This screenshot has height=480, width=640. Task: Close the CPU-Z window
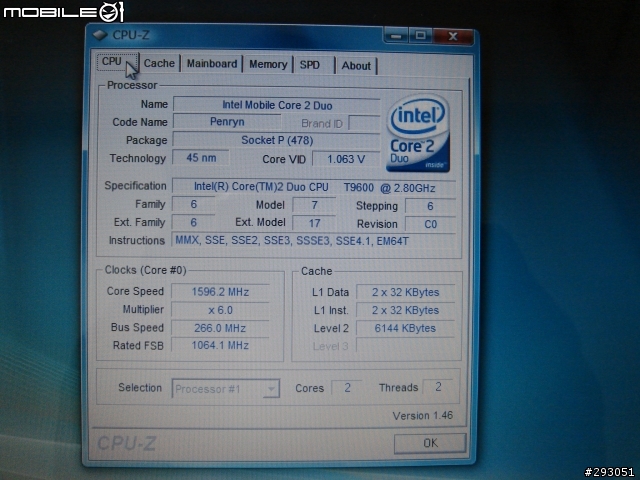click(x=453, y=36)
